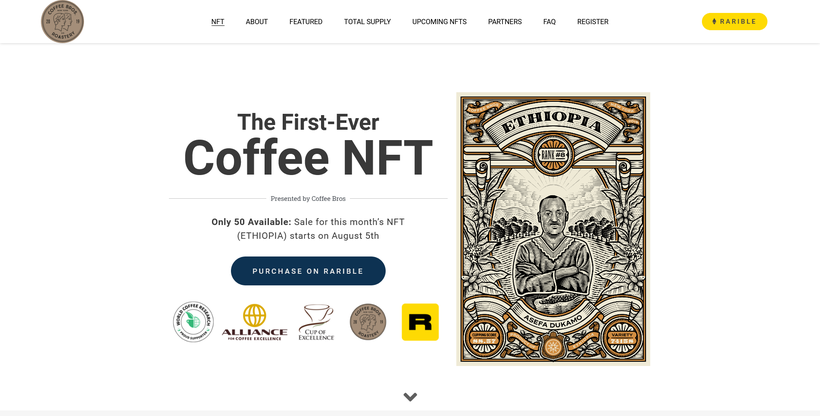Select Upcoming NFTs in the navigation
The width and height of the screenshot is (820, 416).
point(439,21)
